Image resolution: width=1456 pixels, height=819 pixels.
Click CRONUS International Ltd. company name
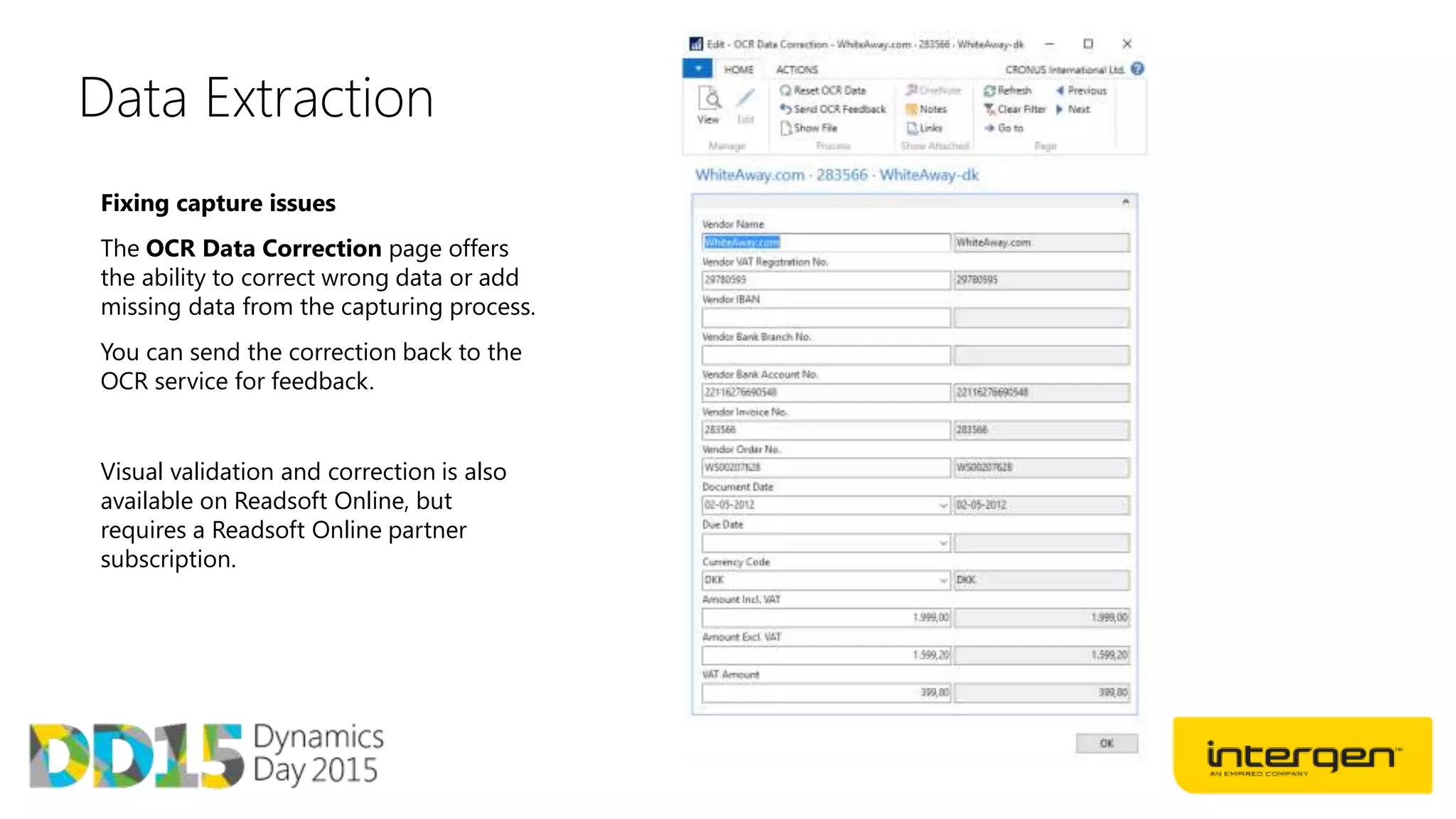click(x=1064, y=70)
